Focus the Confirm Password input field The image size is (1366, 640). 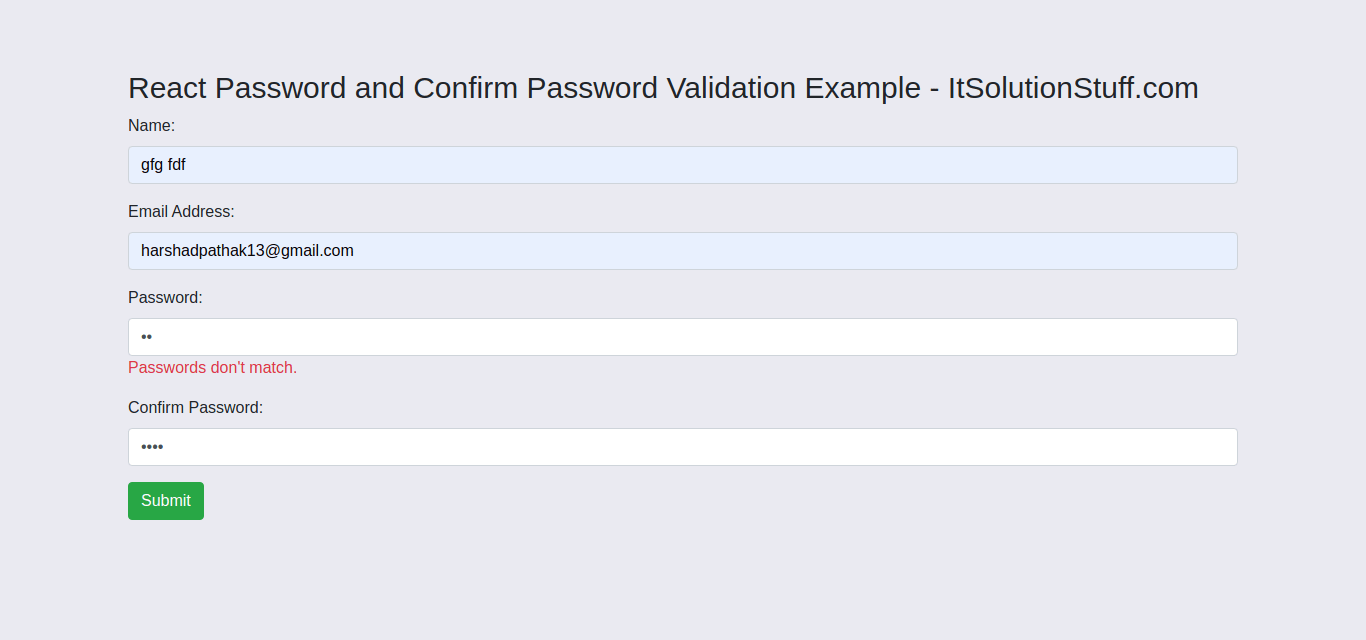(x=682, y=447)
